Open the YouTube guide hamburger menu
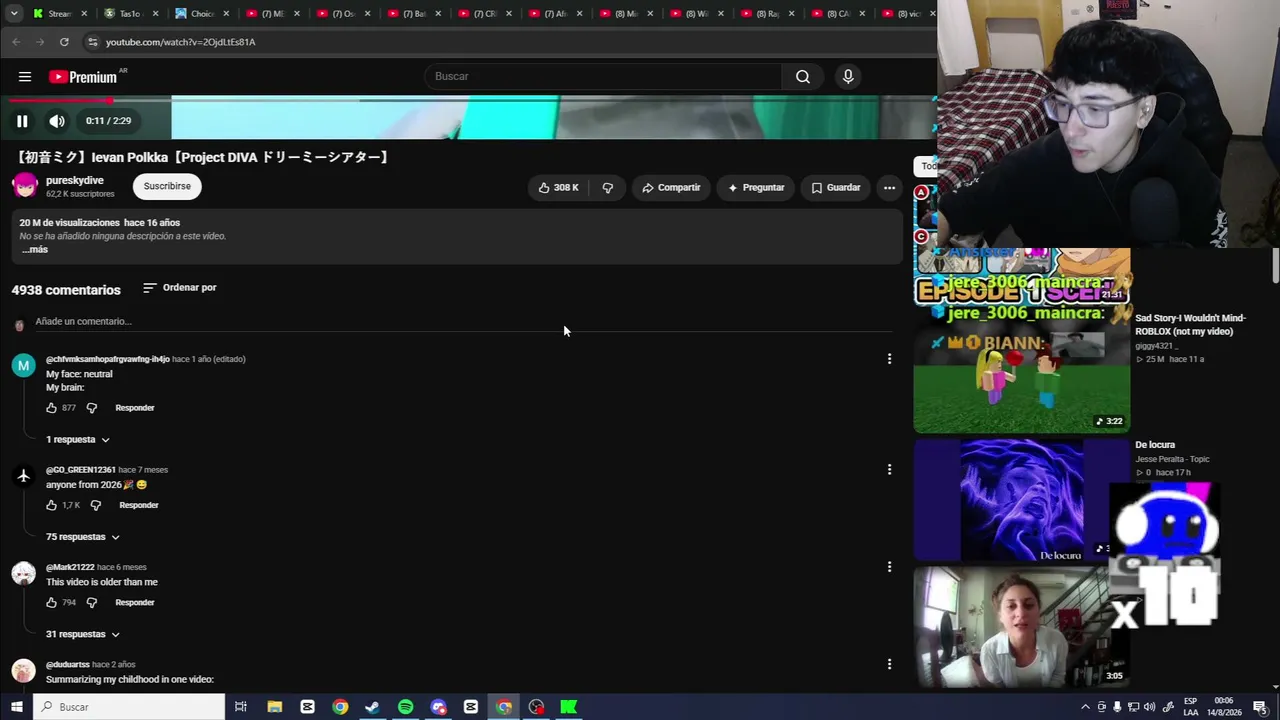The height and width of the screenshot is (720, 1280). (x=25, y=77)
